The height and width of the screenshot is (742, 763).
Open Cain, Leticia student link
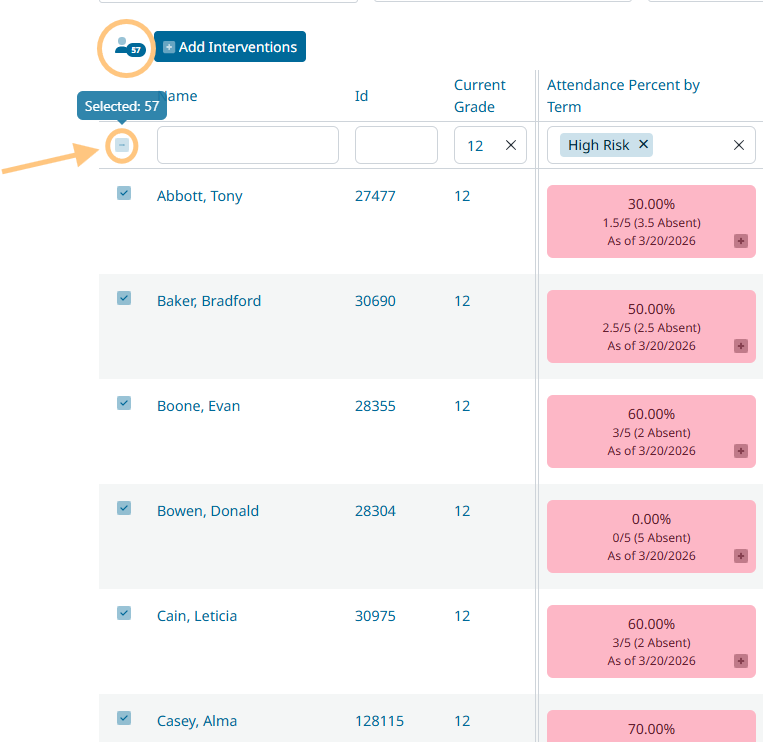[197, 616]
